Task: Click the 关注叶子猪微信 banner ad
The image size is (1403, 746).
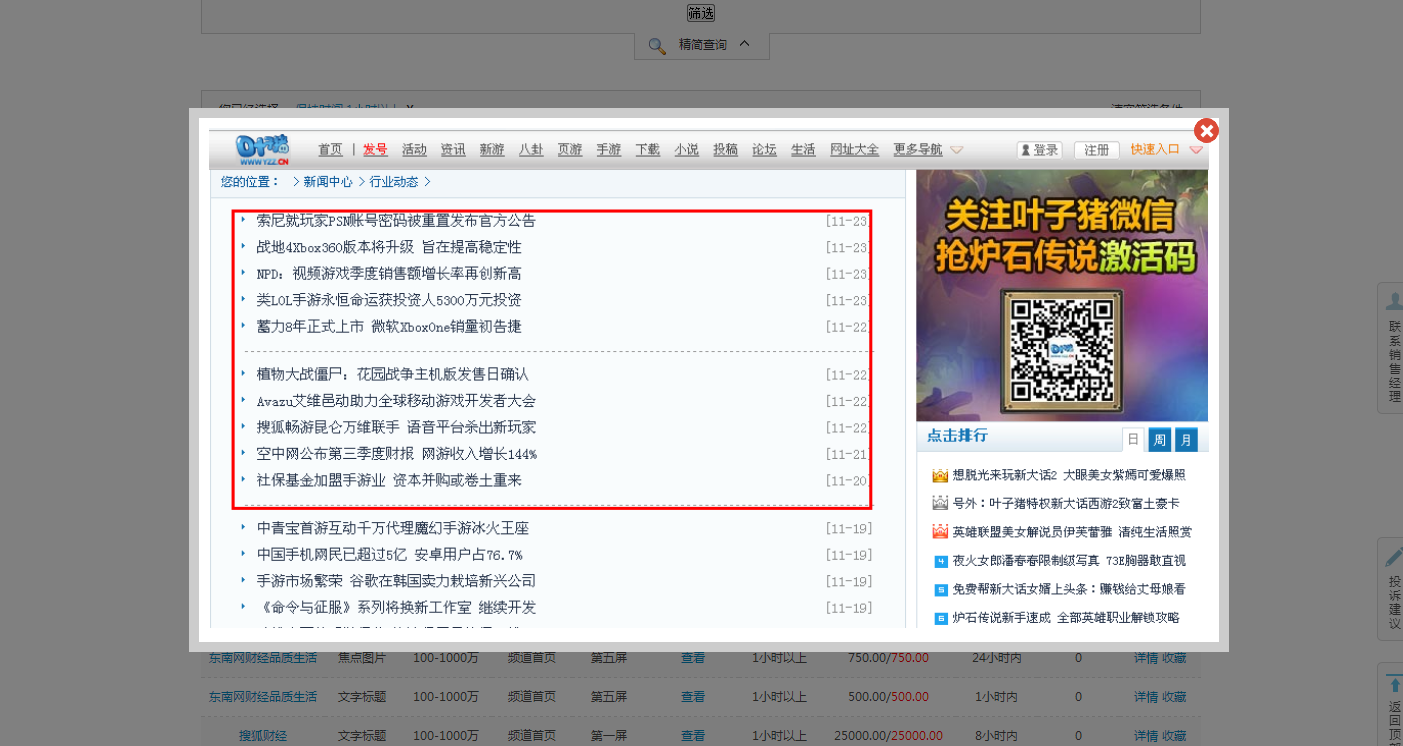Action: tap(1062, 295)
